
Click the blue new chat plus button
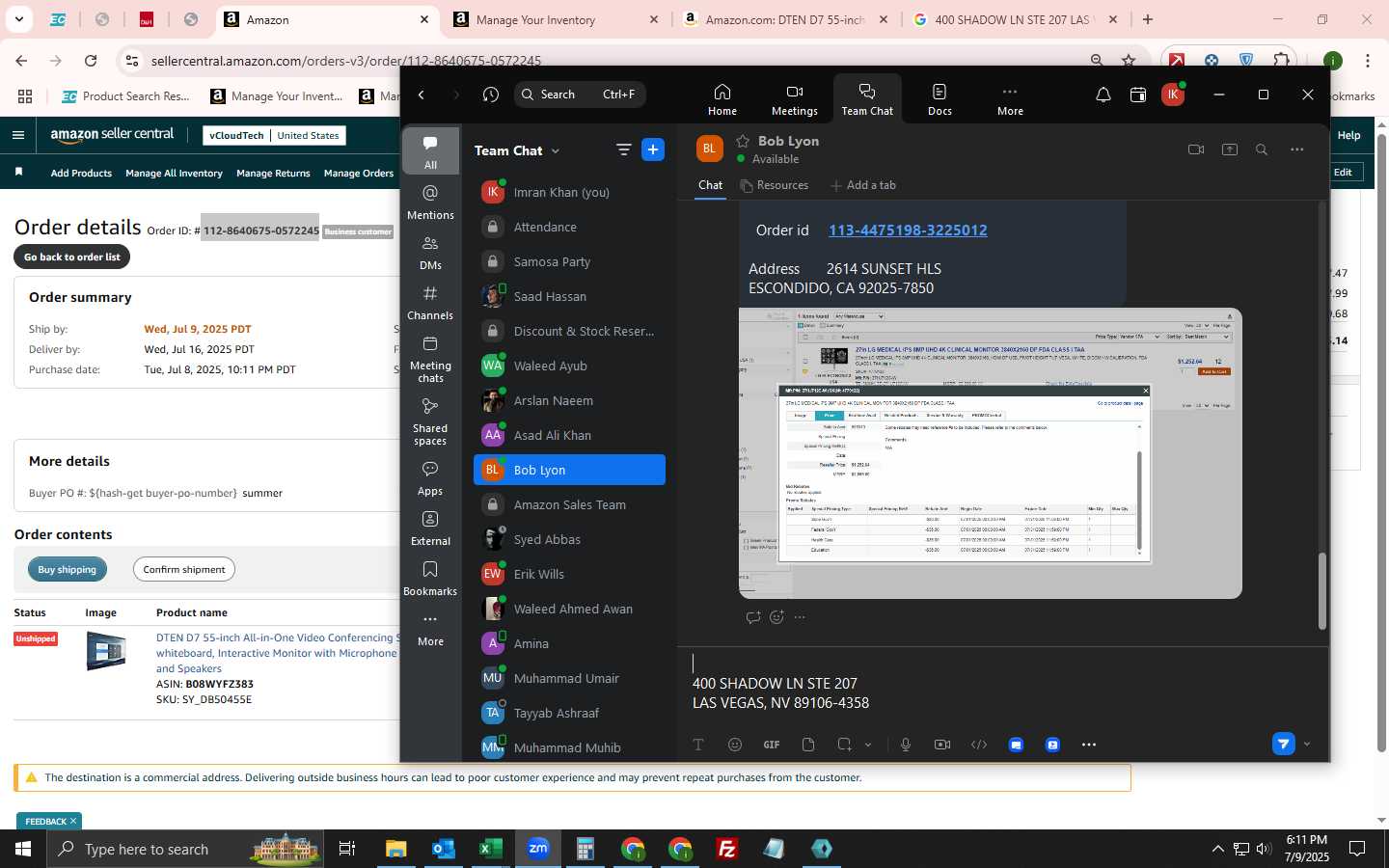(653, 149)
